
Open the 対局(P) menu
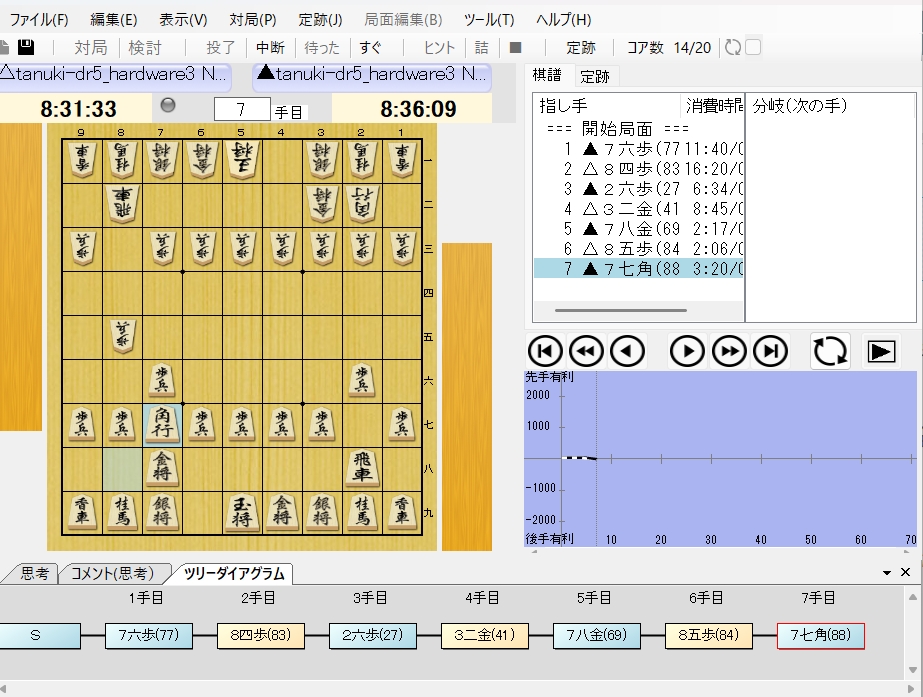point(253,19)
